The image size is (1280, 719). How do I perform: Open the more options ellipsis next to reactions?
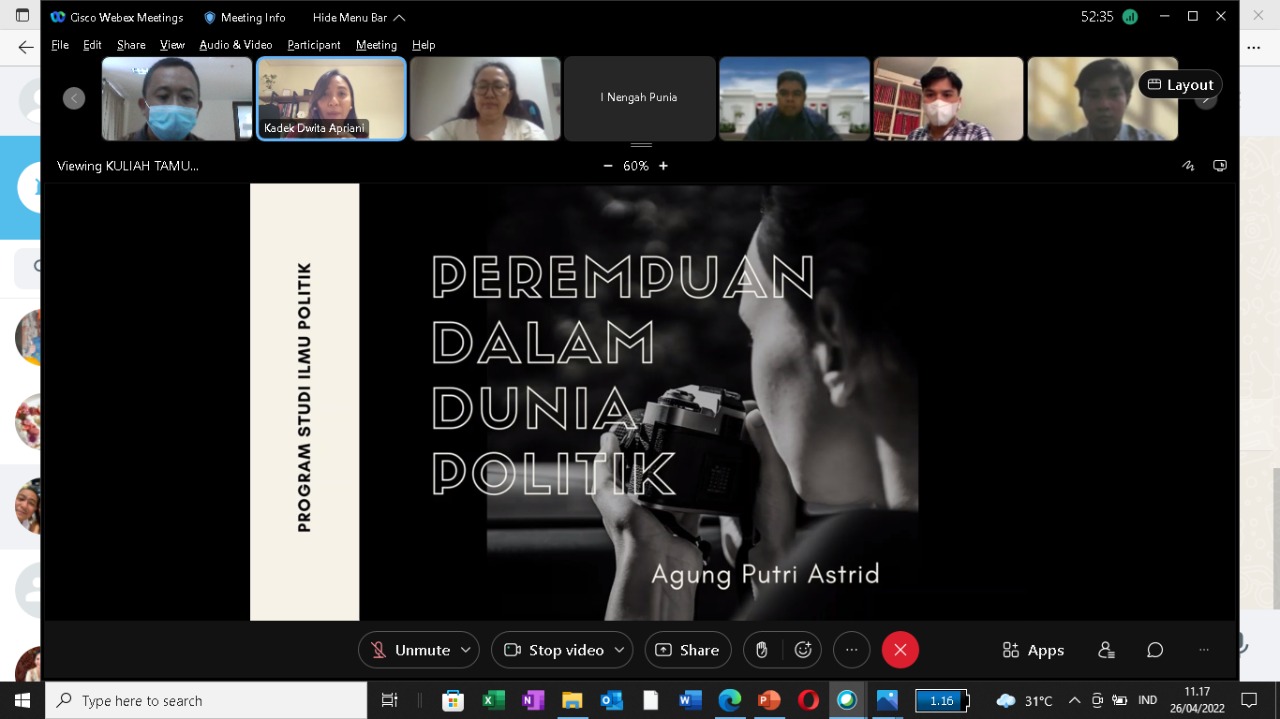click(851, 650)
